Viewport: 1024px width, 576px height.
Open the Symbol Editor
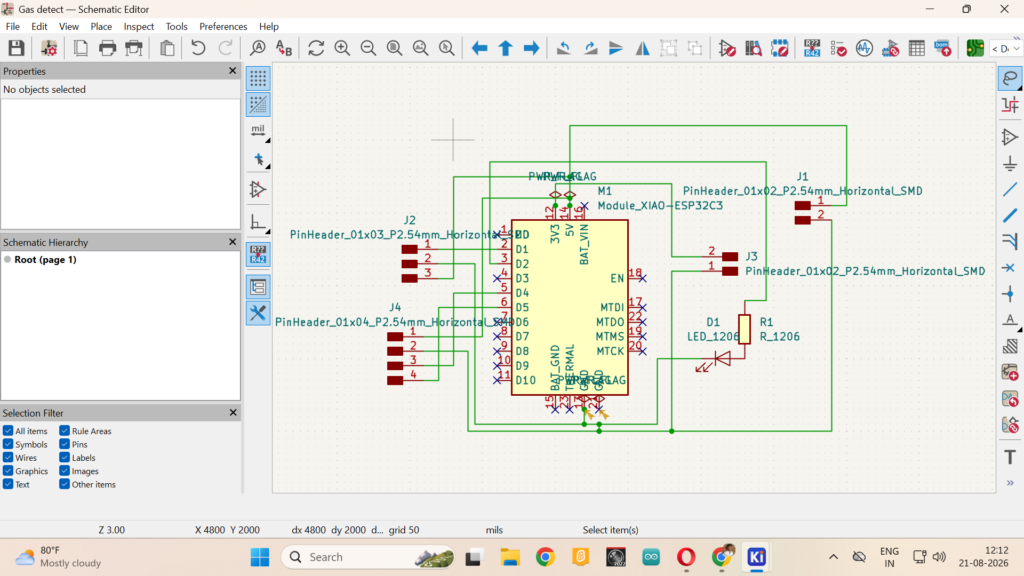tap(727, 48)
